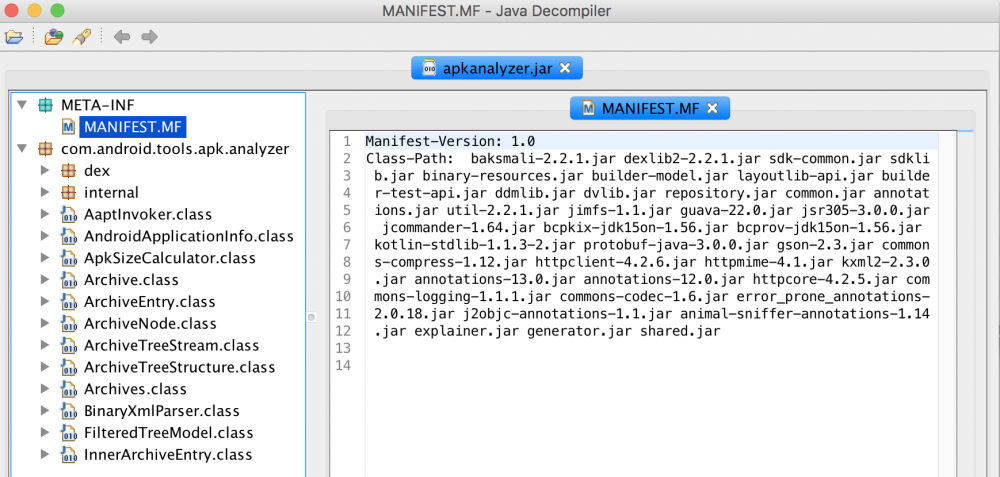Select the MANIFEST.MF editor tab
The height and width of the screenshot is (477, 1000).
[x=650, y=108]
